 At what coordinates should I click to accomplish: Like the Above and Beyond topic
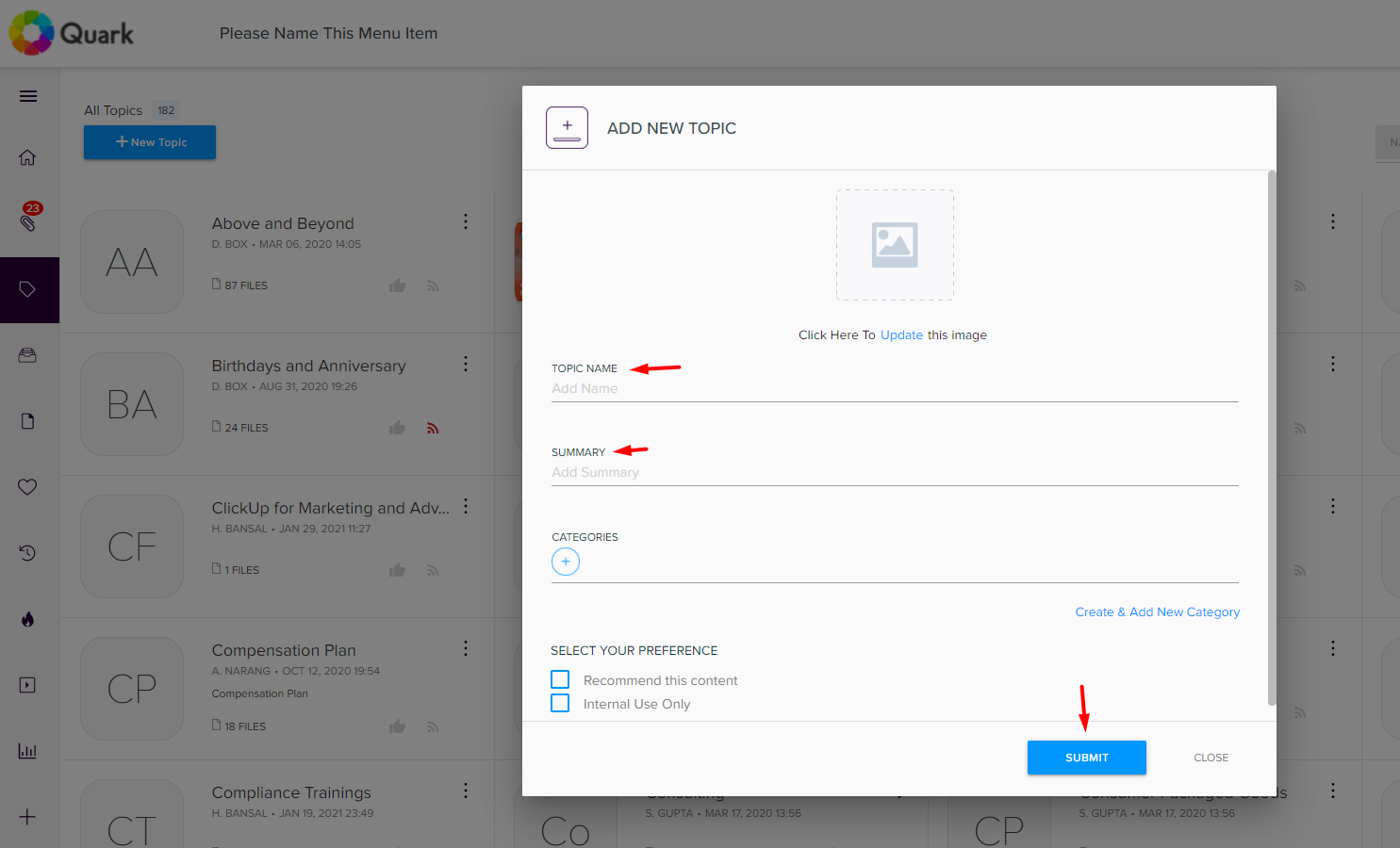(397, 285)
